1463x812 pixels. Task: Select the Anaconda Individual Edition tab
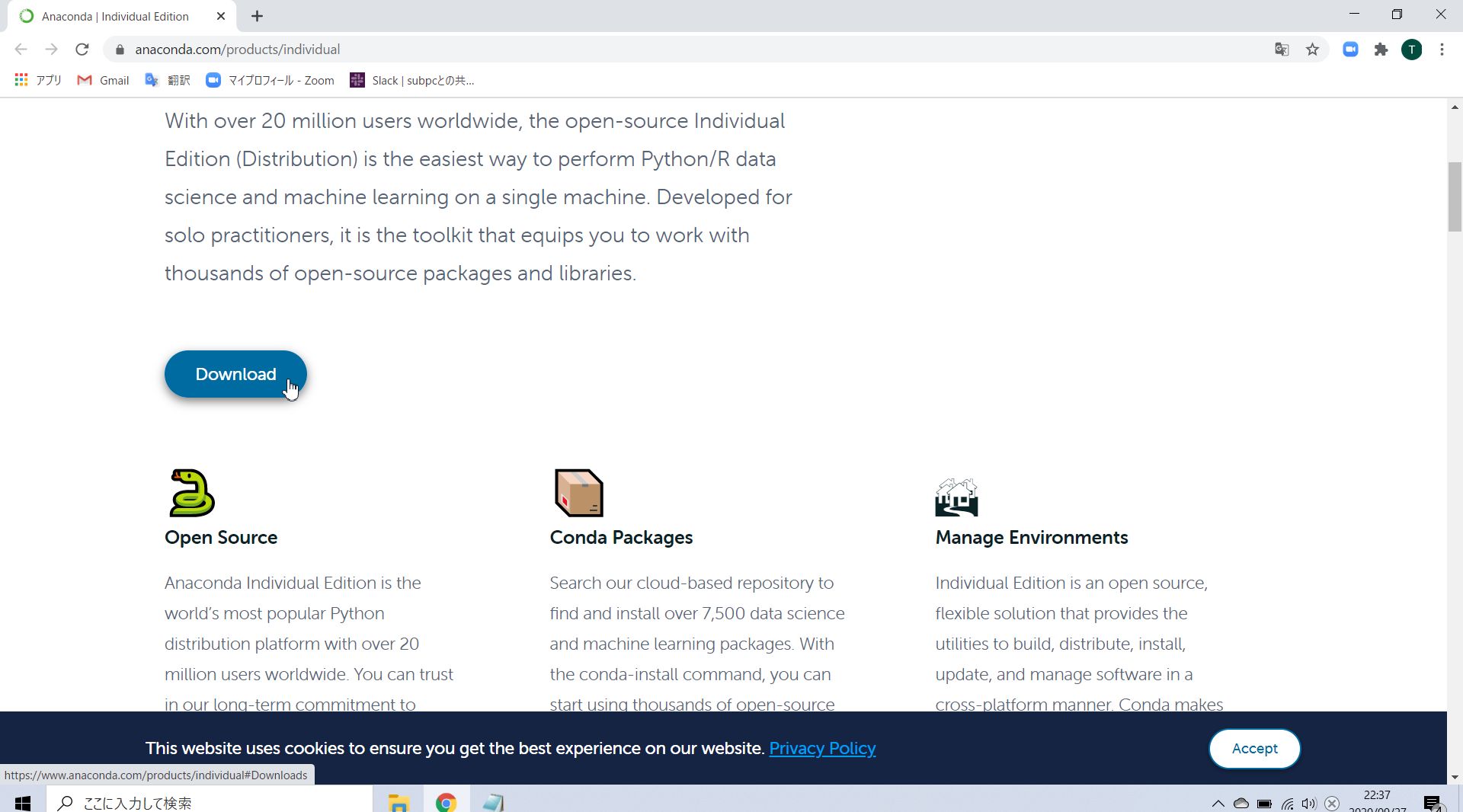pyautogui.click(x=114, y=16)
